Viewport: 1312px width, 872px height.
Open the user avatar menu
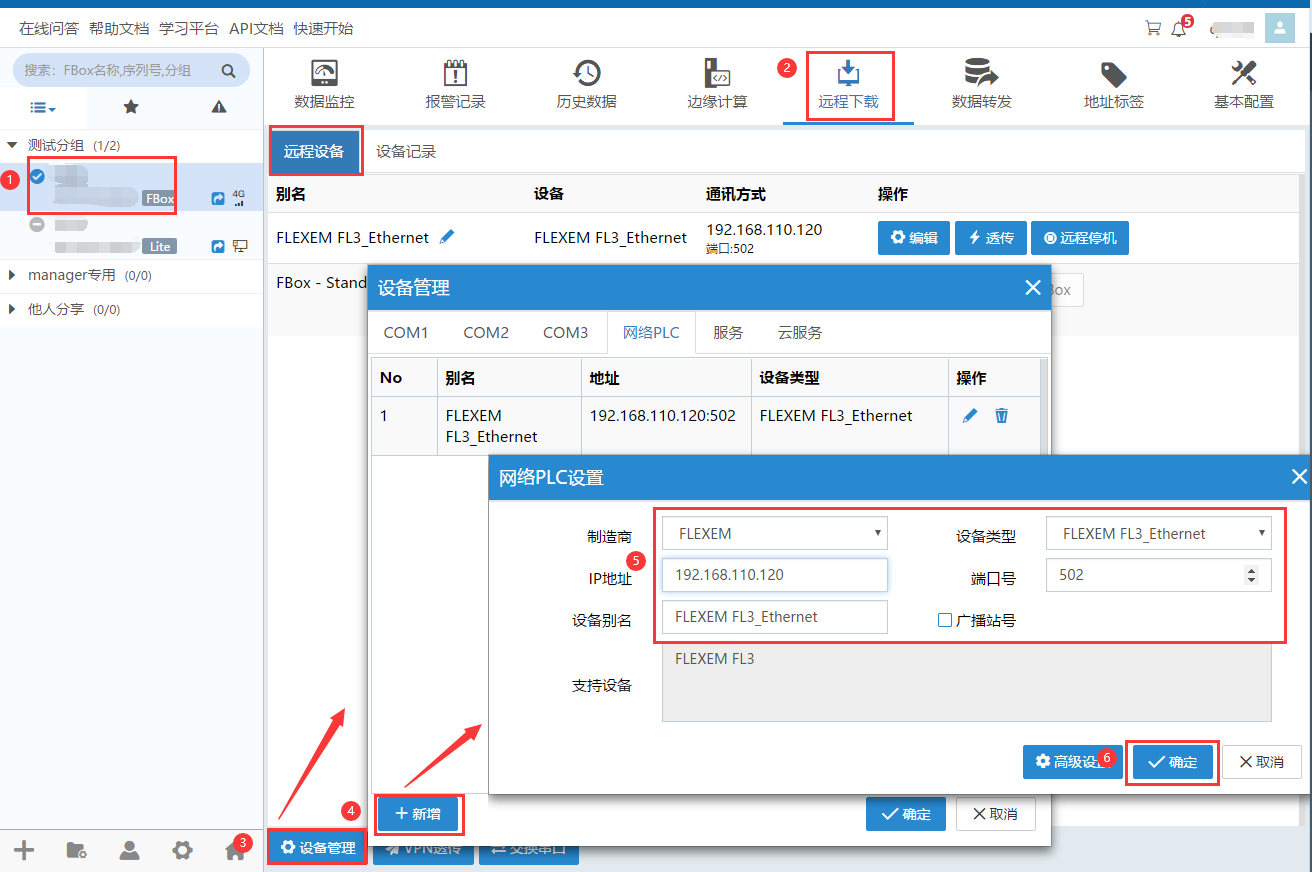(x=1280, y=28)
